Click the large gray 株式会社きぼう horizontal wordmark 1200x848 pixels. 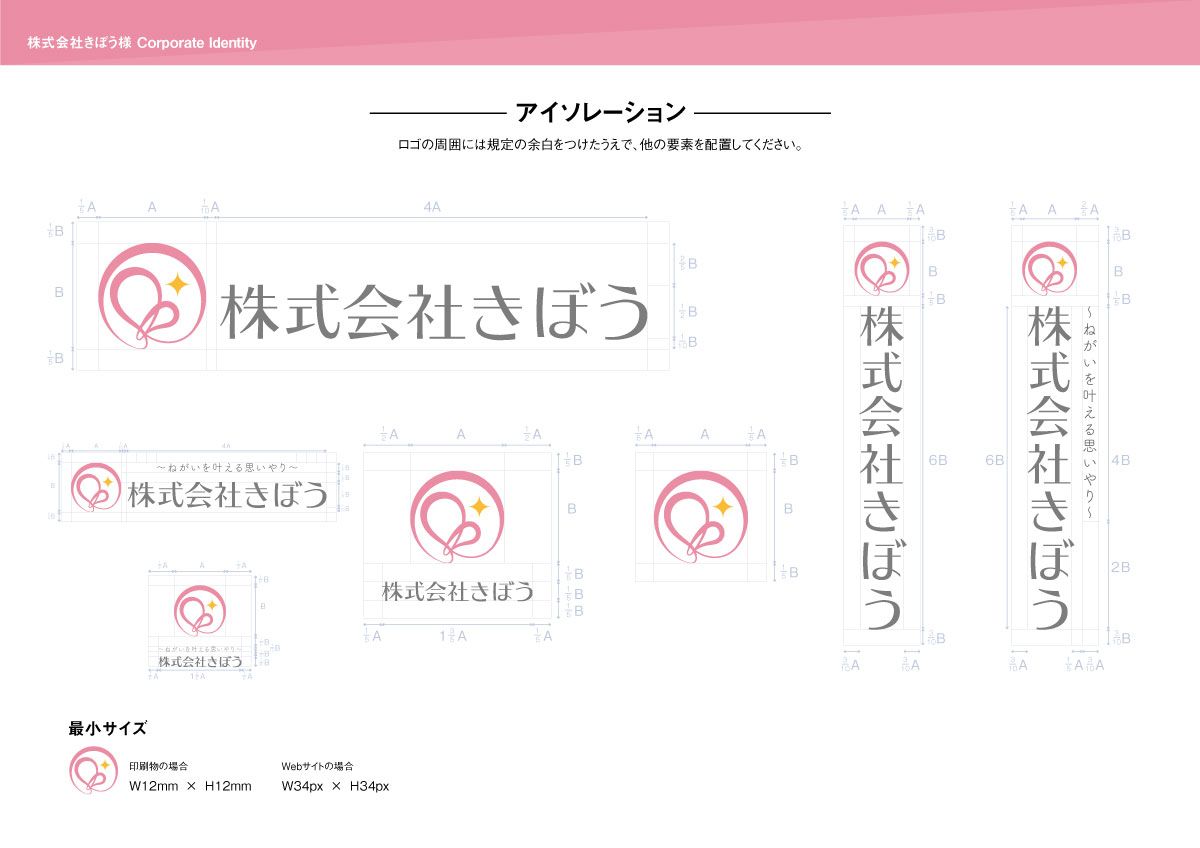click(x=434, y=312)
